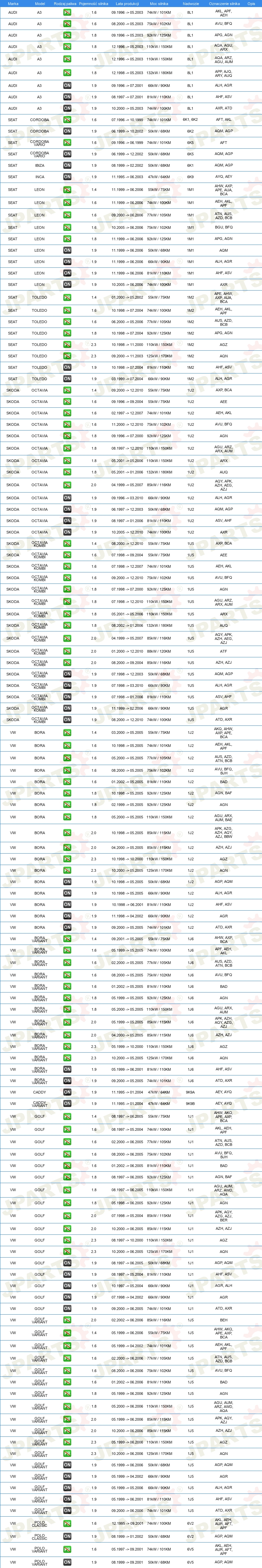Click the petrol icon in the SEAT LEON 1.4 row

pos(67,190)
